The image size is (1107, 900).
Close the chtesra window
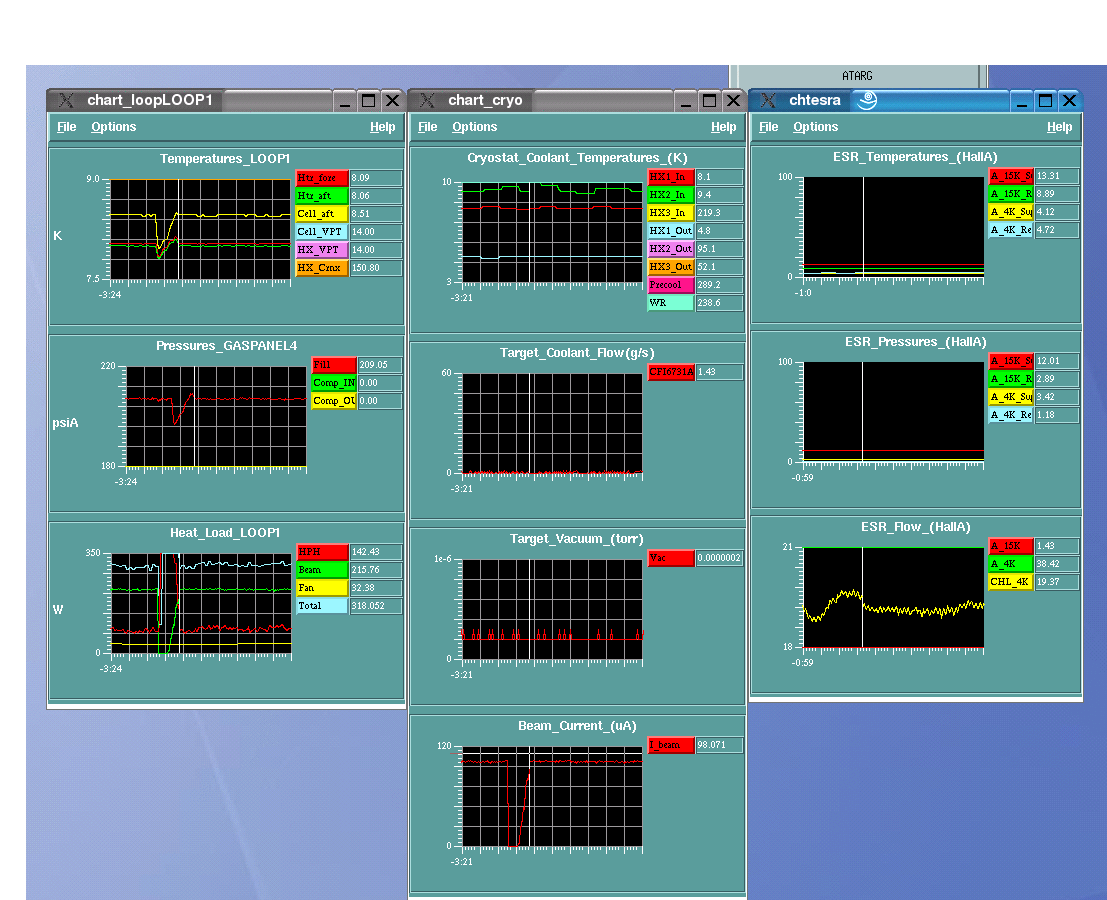1070,101
